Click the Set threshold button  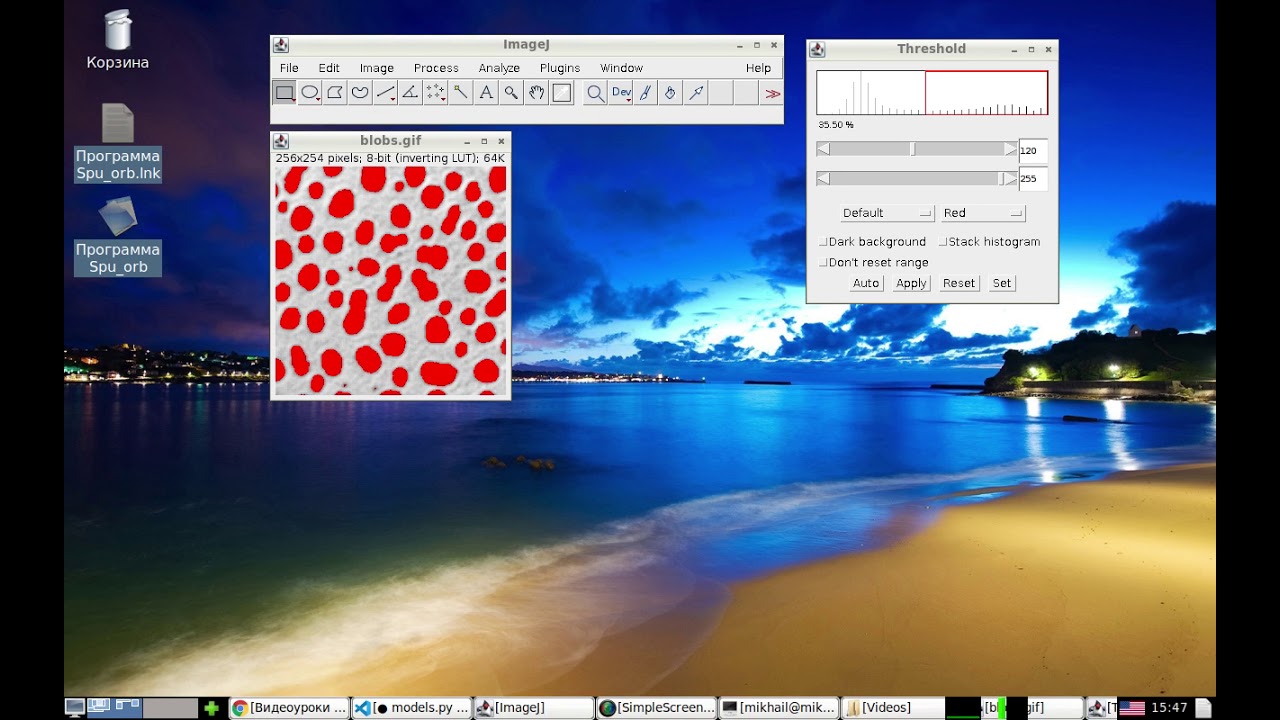point(1001,283)
